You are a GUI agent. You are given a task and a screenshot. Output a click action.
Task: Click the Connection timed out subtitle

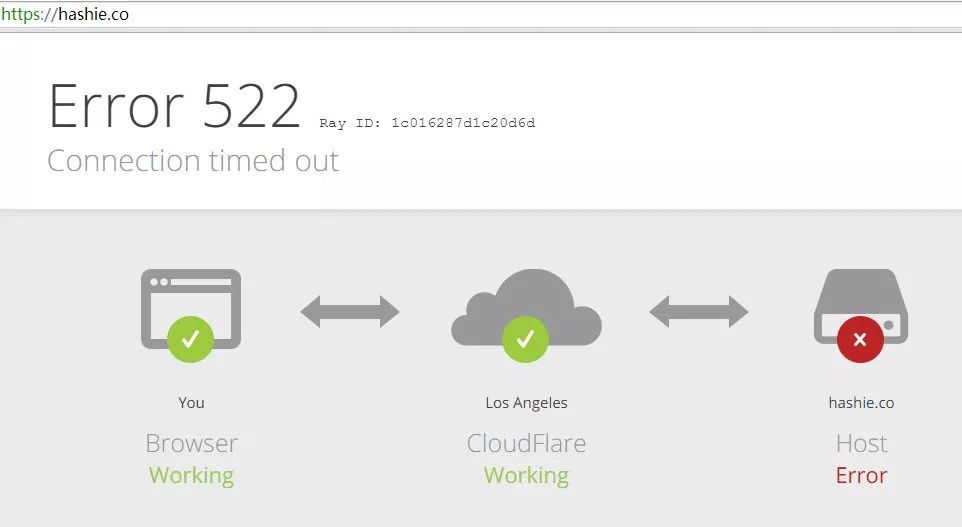[x=193, y=161]
